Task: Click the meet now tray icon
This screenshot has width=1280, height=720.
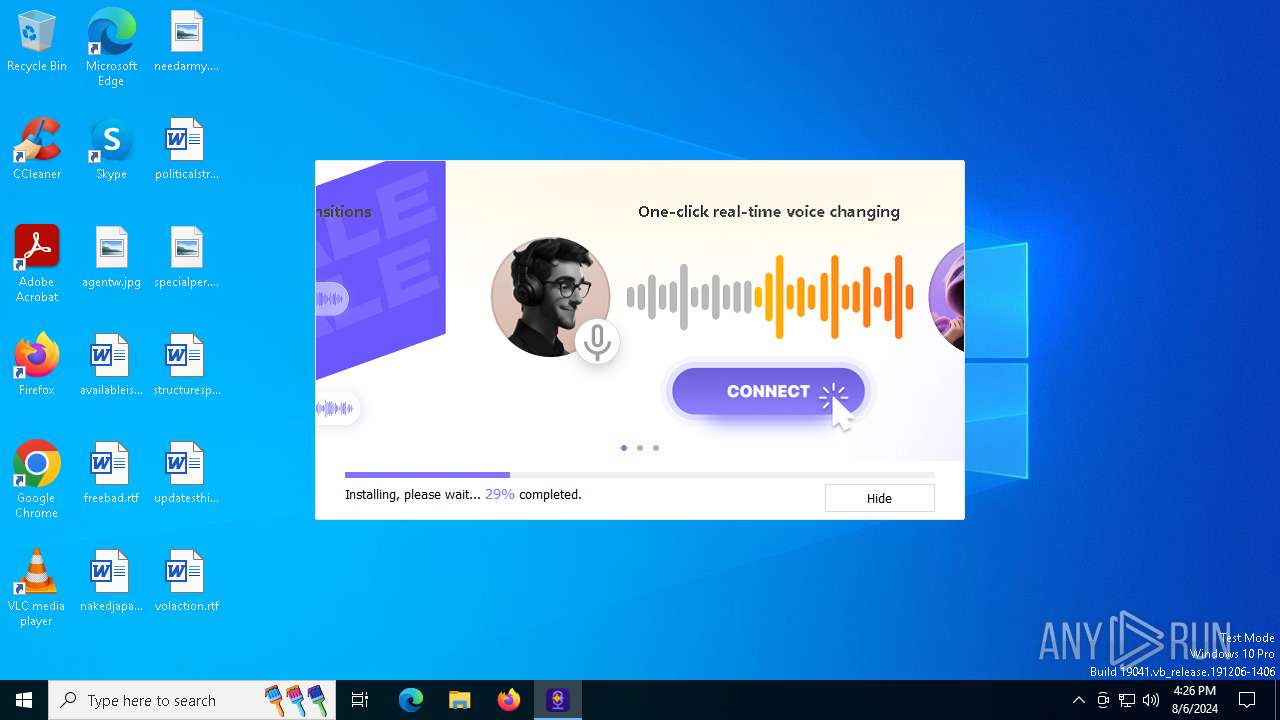Action: (x=1103, y=700)
